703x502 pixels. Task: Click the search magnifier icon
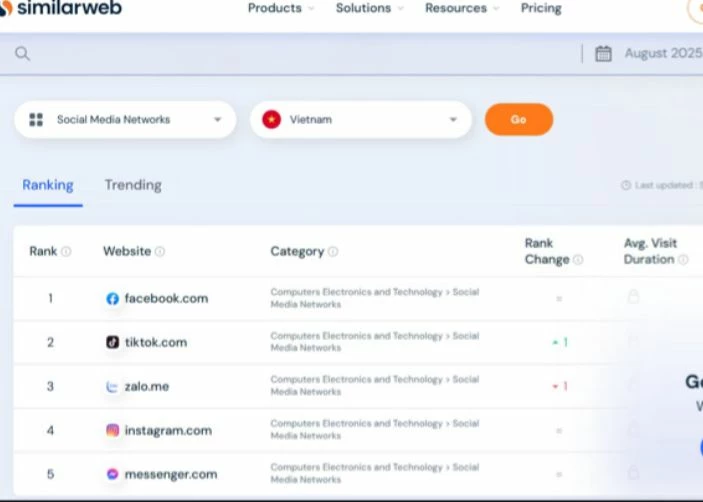(22, 54)
